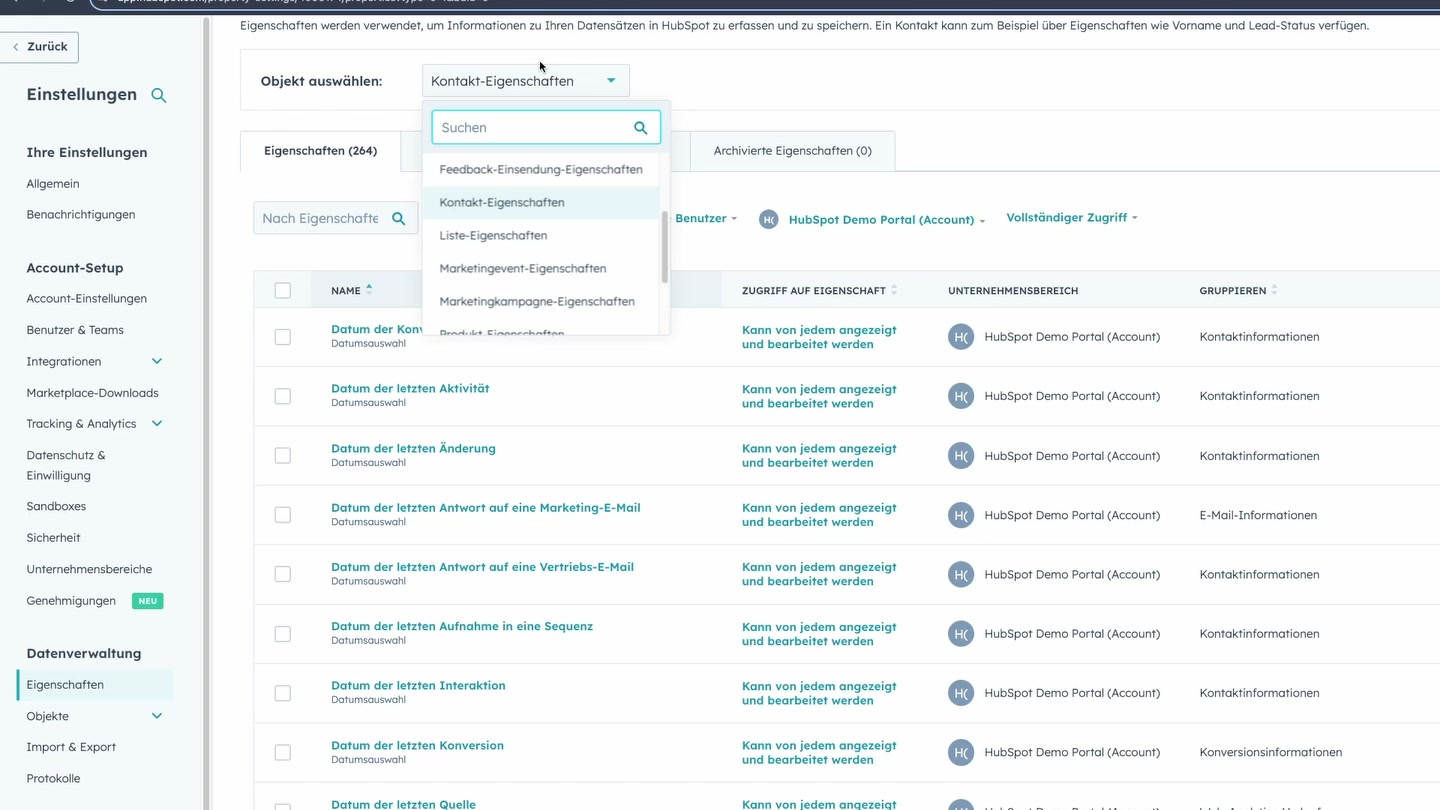Click the sort icon on the GRUPPIEREN column
Screen dimensions: 1440x810
tap(1274, 290)
